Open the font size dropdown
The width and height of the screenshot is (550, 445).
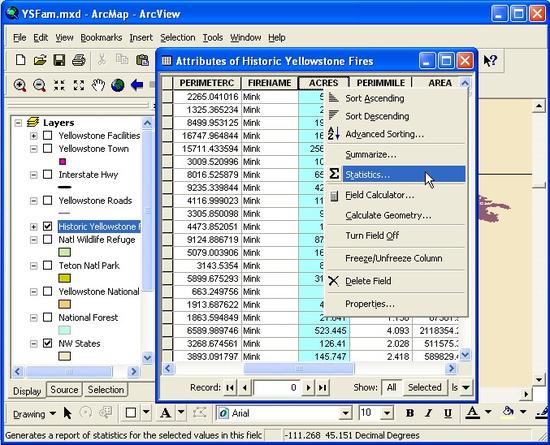coord(387,413)
